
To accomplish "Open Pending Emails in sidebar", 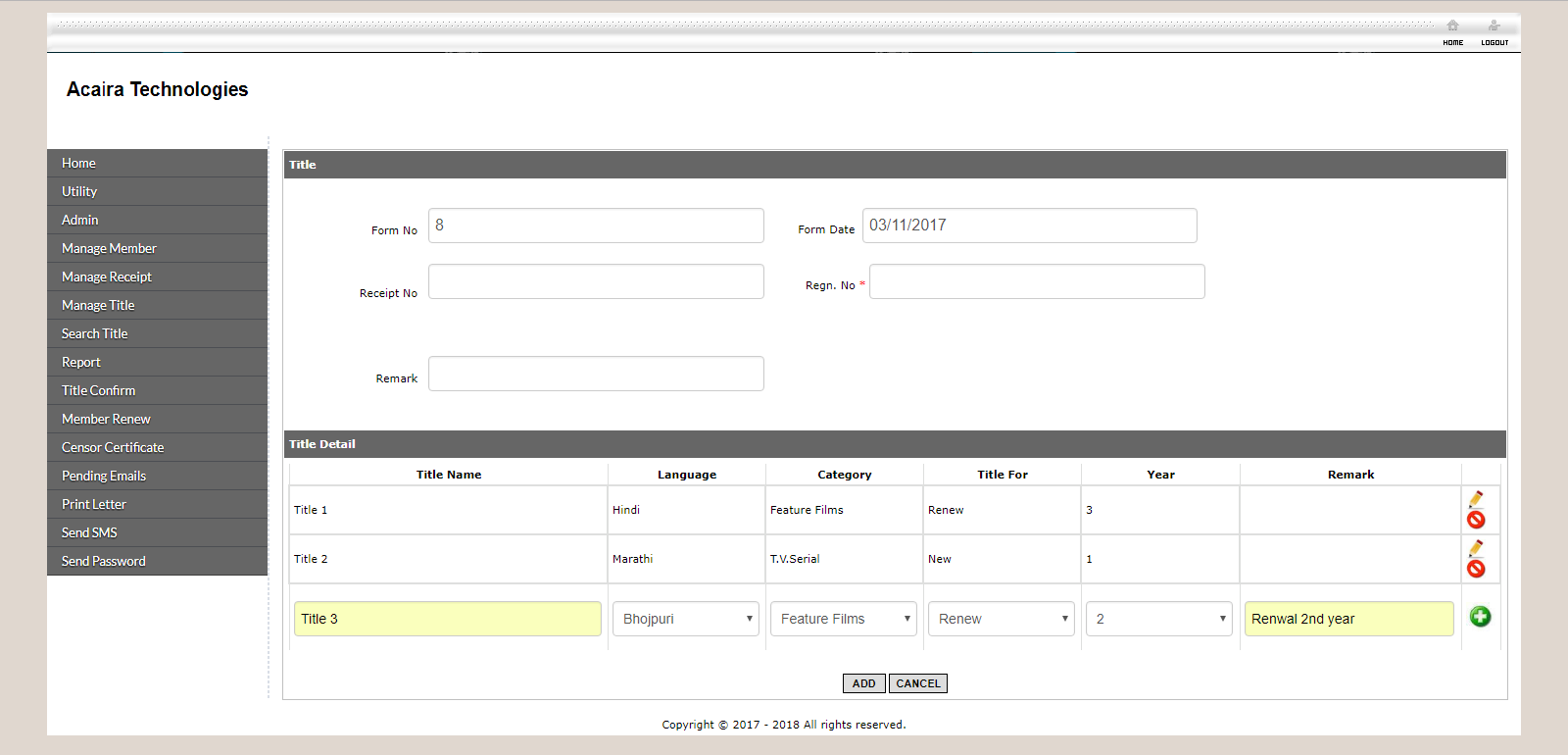I will (x=104, y=477).
